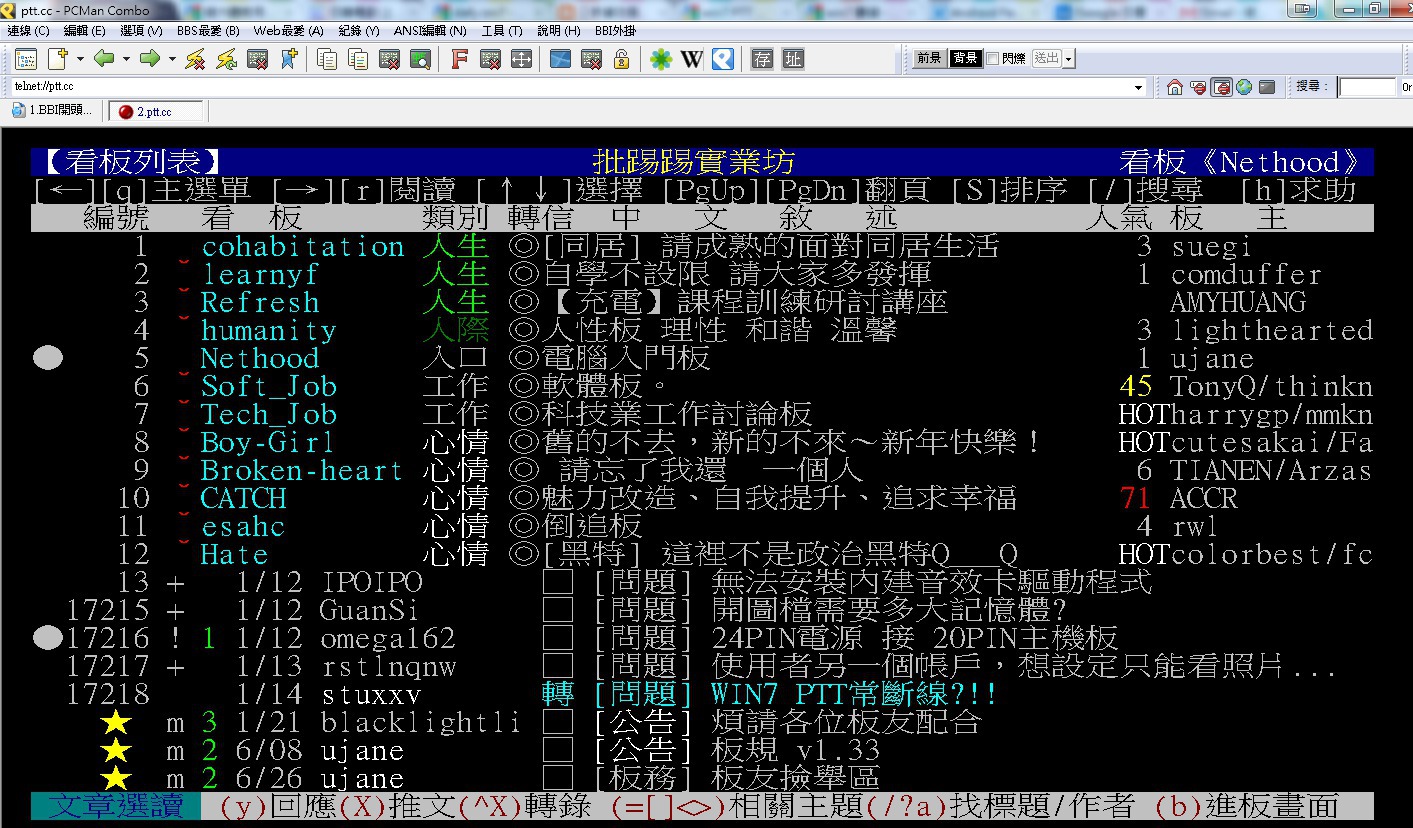Expand the forward arrow history dropdown

click(172, 59)
